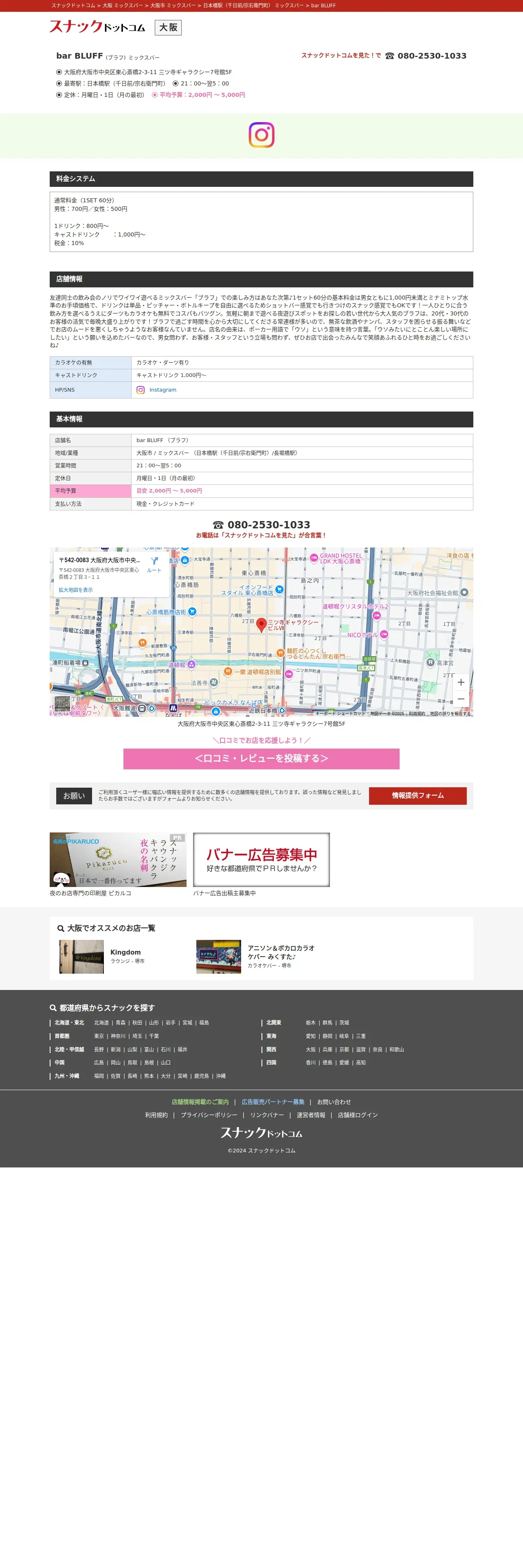Select 福岡 in prefecture footer list
Screen dimensions: 523x1568
[99, 1076]
